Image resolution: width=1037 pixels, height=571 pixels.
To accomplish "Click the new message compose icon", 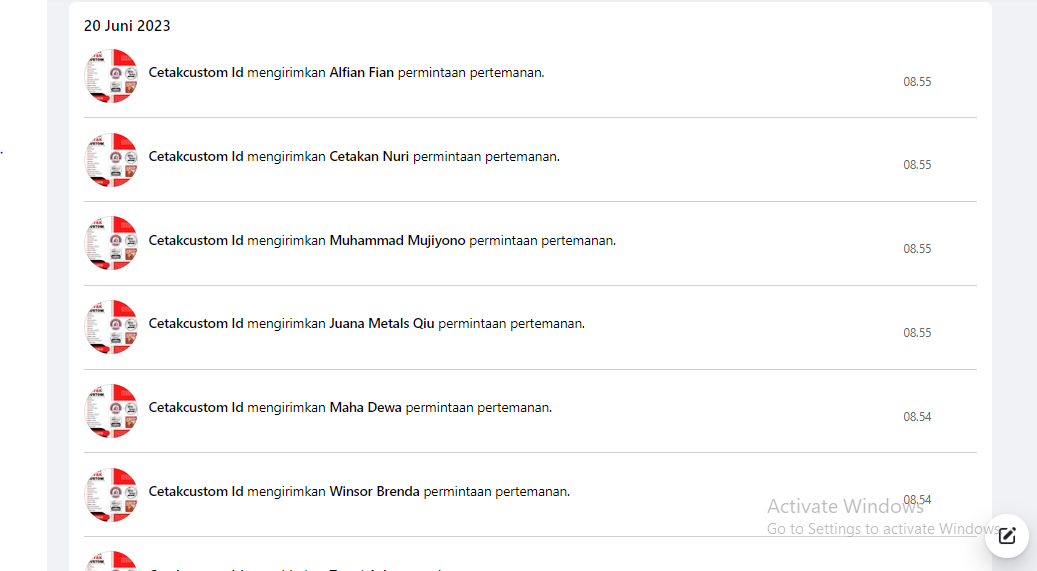I will (1007, 536).
